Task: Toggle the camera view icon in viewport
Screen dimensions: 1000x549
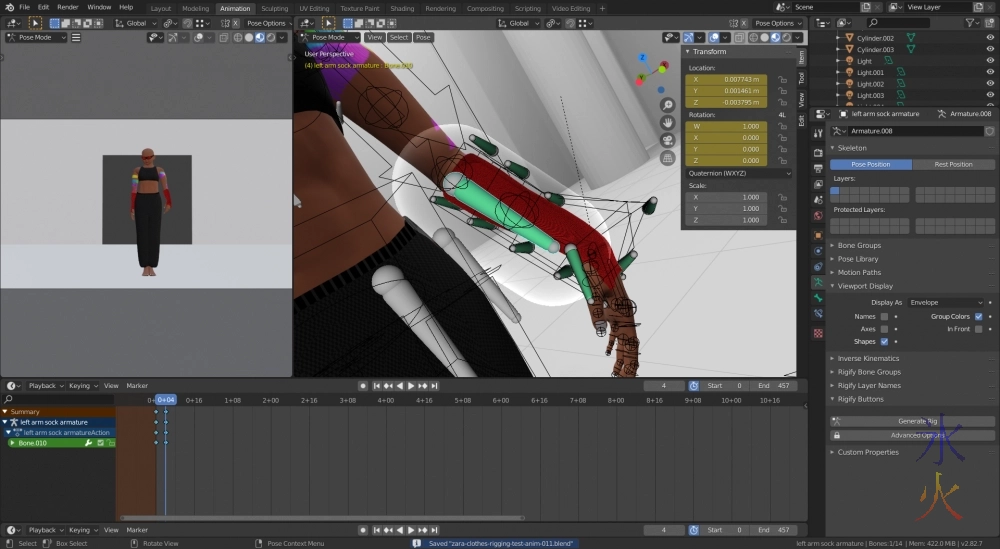Action: click(667, 140)
